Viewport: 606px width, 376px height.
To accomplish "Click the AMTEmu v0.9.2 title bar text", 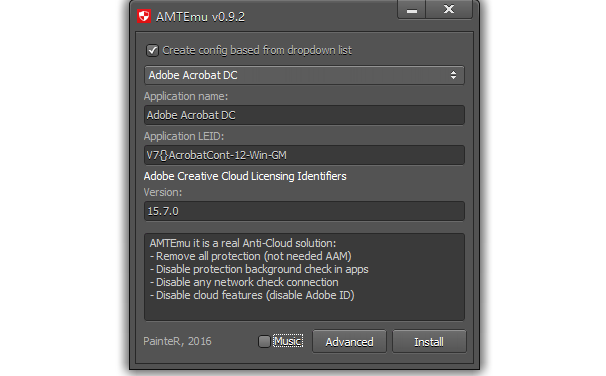I will pos(200,17).
